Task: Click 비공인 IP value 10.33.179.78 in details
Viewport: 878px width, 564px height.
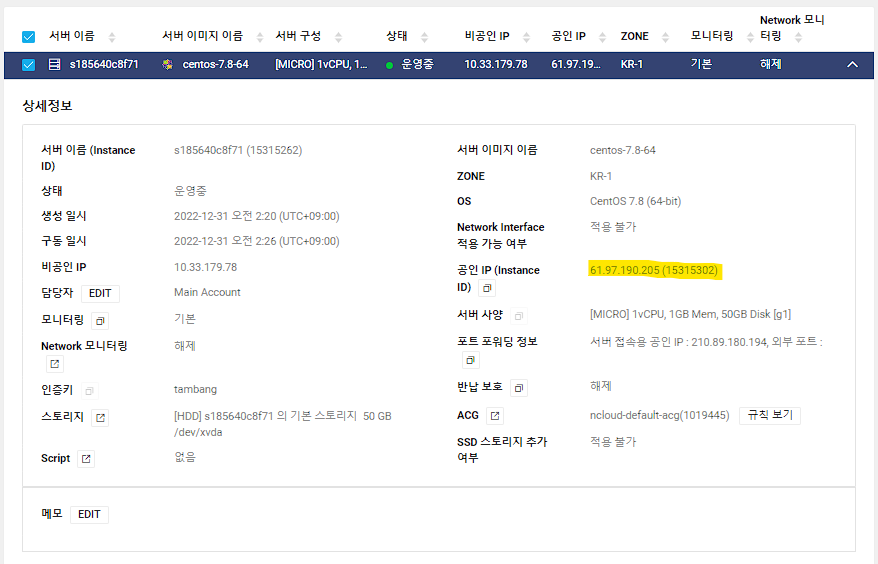Action: pos(206,267)
